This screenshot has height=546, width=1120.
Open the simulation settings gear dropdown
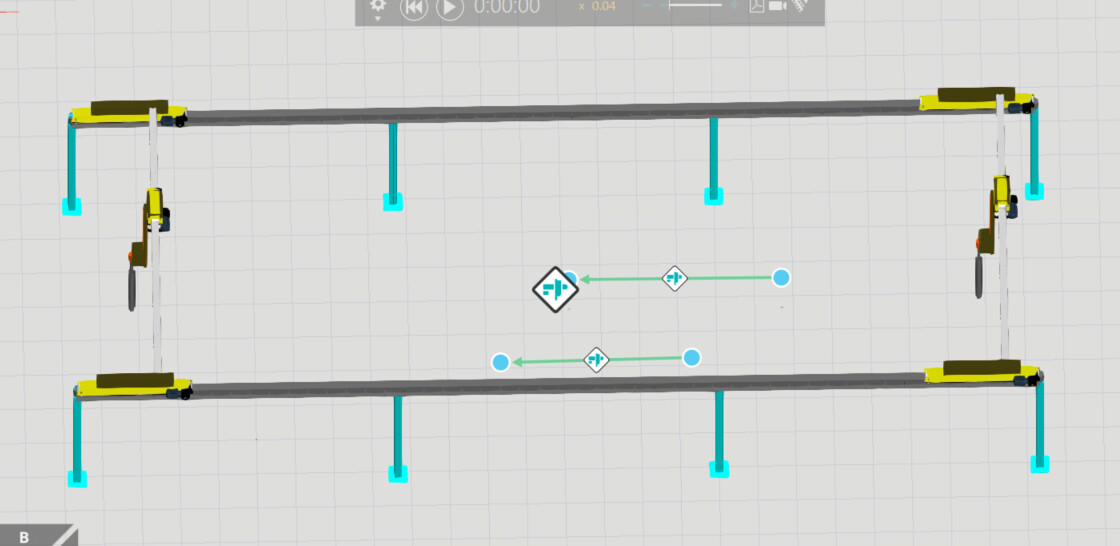pyautogui.click(x=378, y=8)
